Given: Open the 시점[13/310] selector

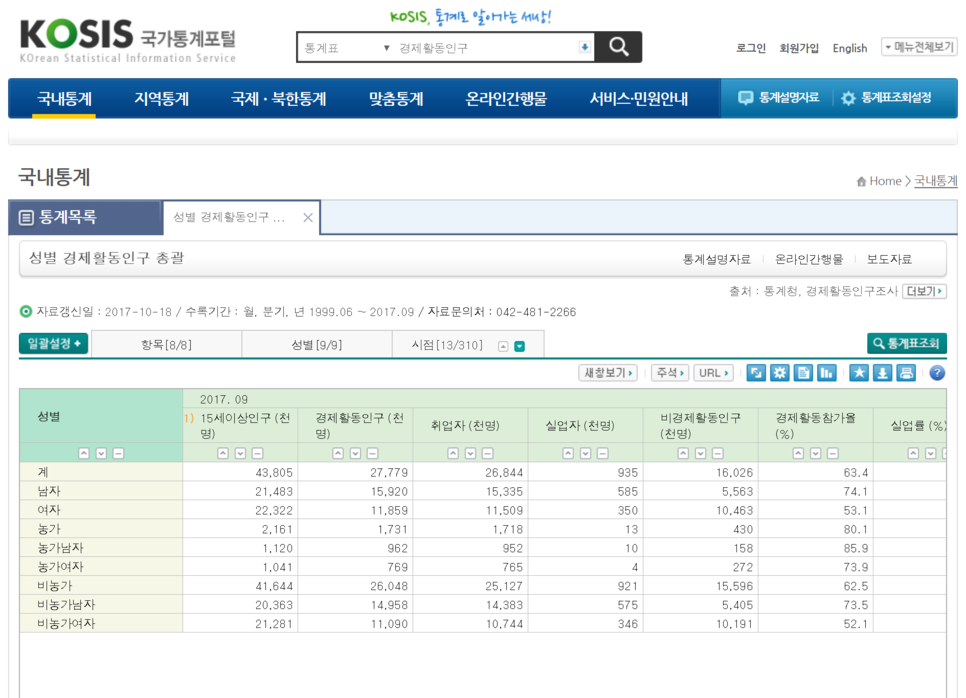Looking at the screenshot, I should click(447, 344).
